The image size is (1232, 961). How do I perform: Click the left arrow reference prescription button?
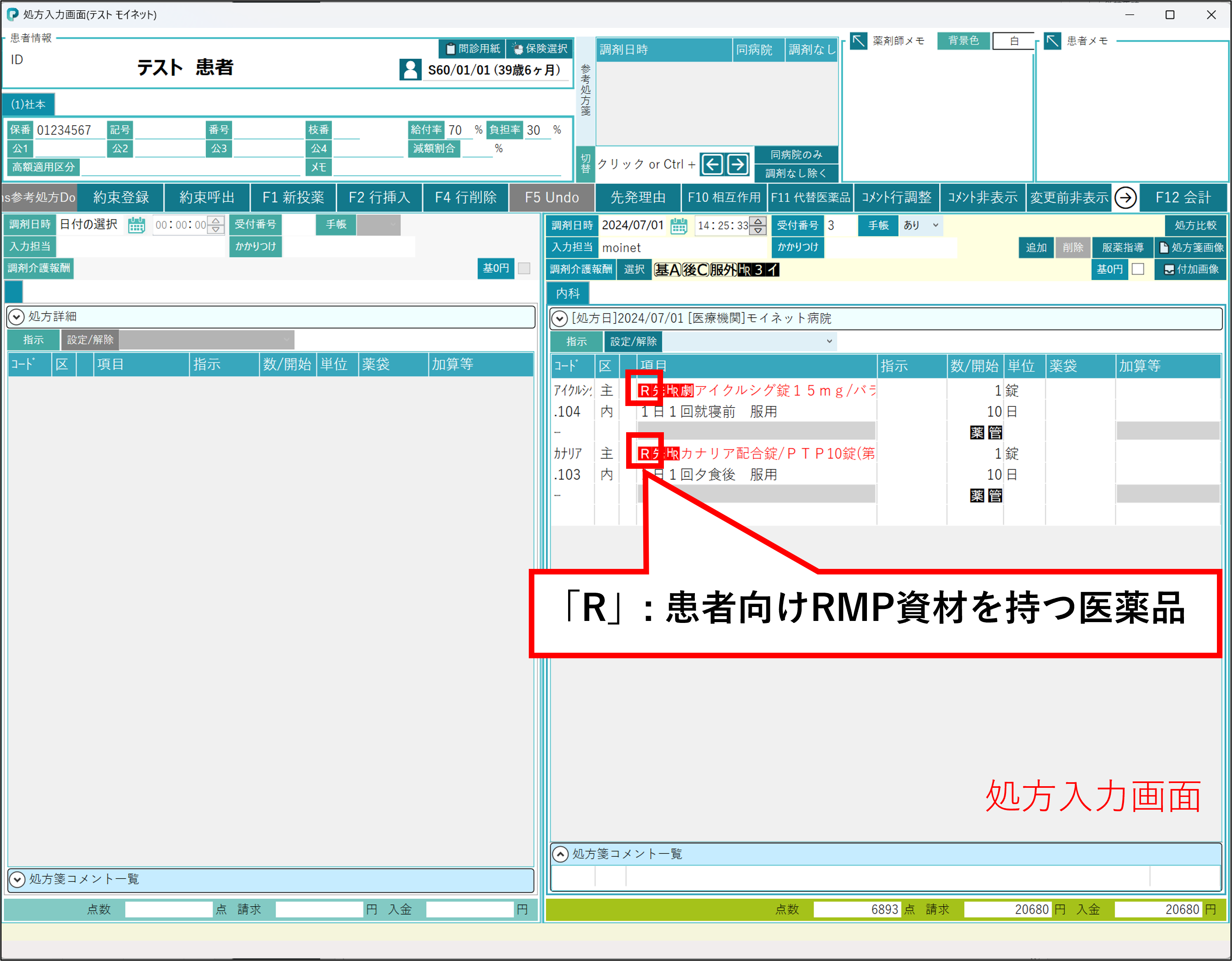712,165
